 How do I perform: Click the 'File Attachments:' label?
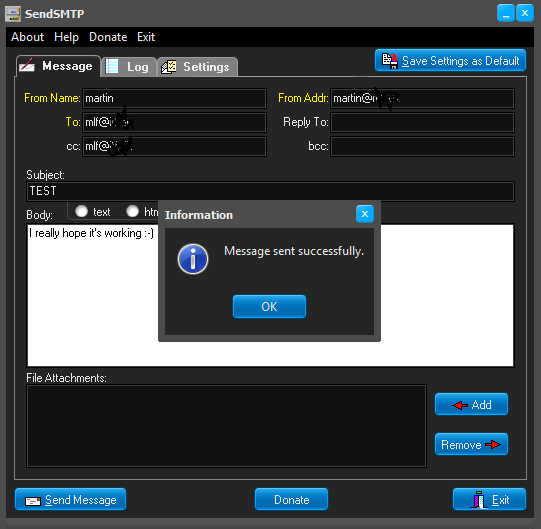tap(66, 378)
